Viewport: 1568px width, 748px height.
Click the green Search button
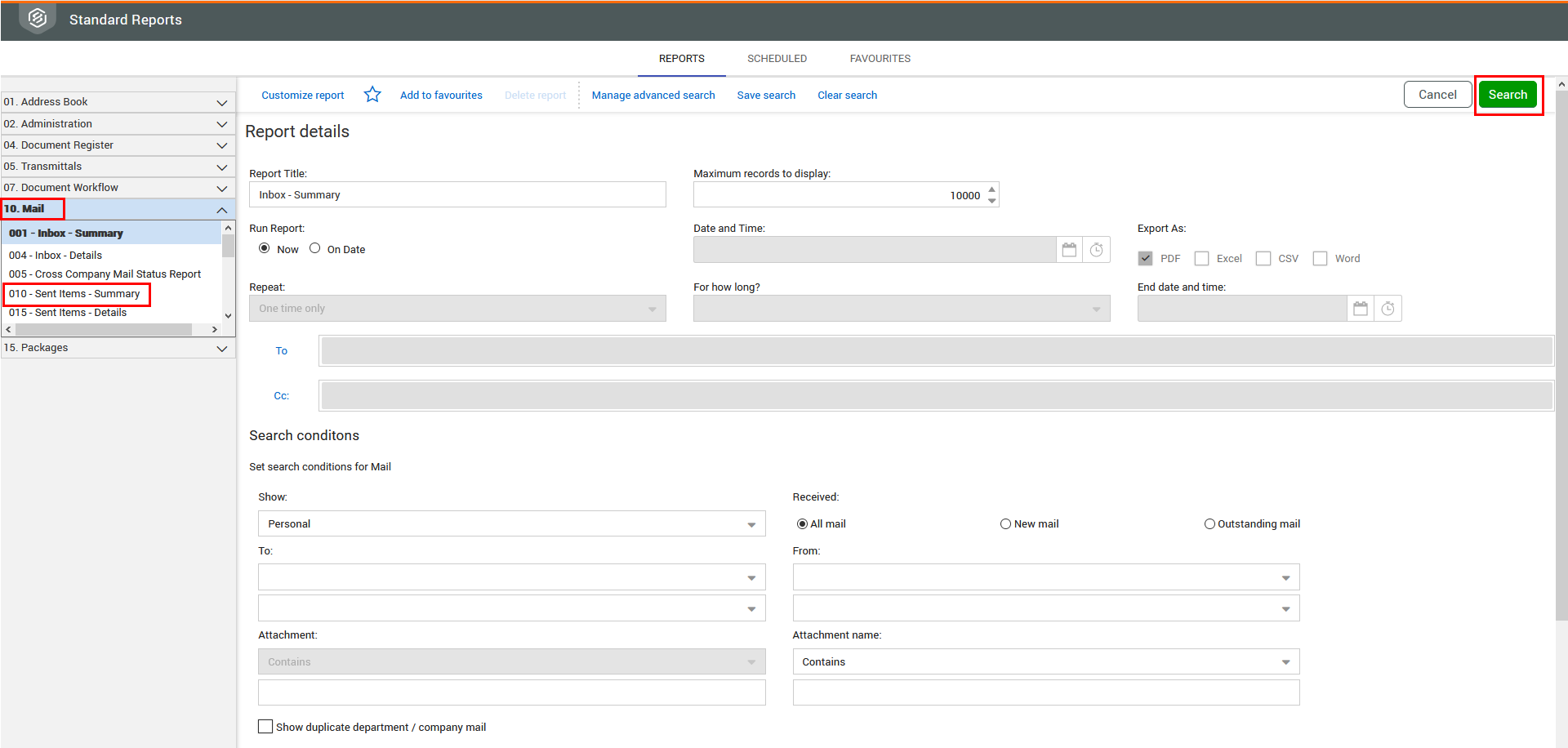click(1508, 95)
